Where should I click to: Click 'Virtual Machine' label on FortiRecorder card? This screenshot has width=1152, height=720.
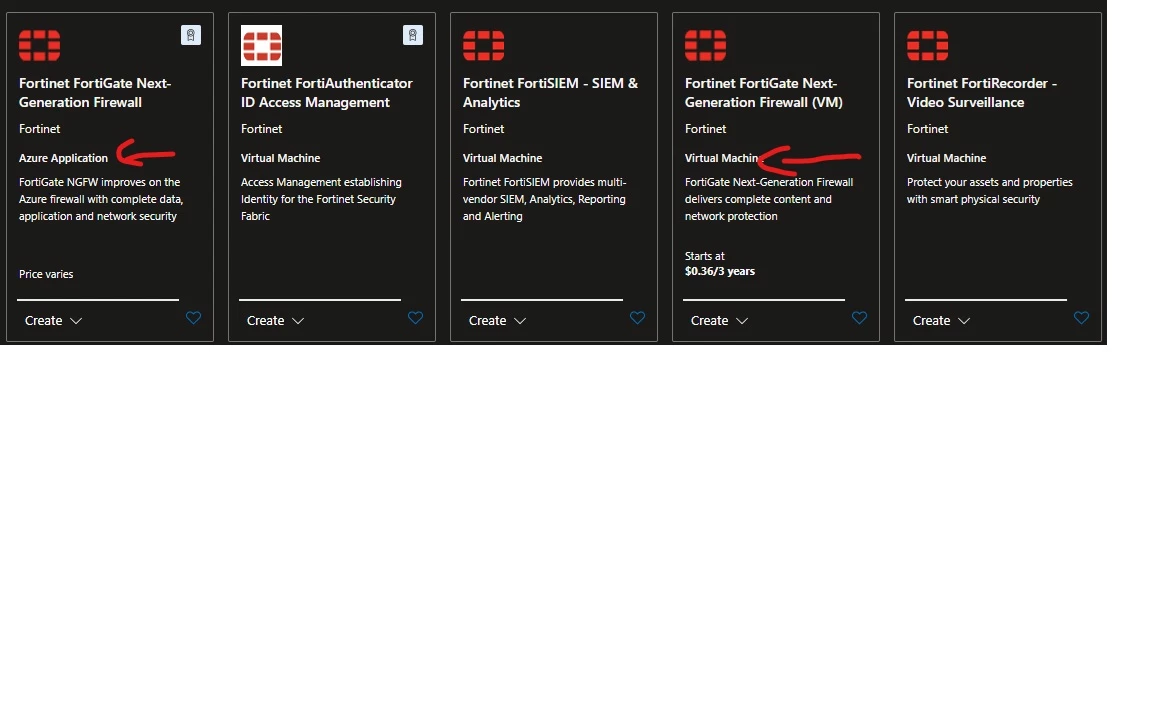946,158
